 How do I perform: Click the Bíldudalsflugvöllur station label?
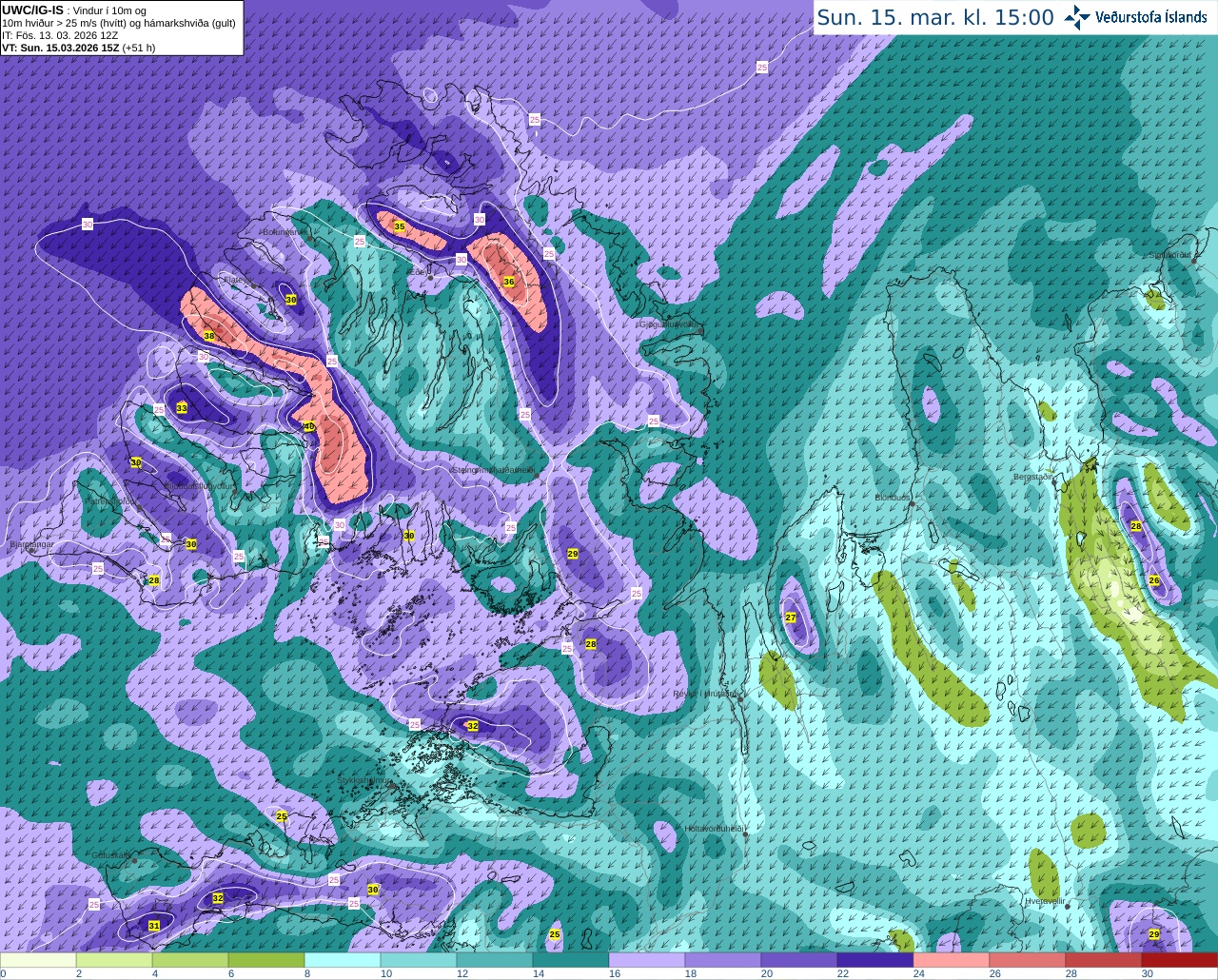point(198,486)
